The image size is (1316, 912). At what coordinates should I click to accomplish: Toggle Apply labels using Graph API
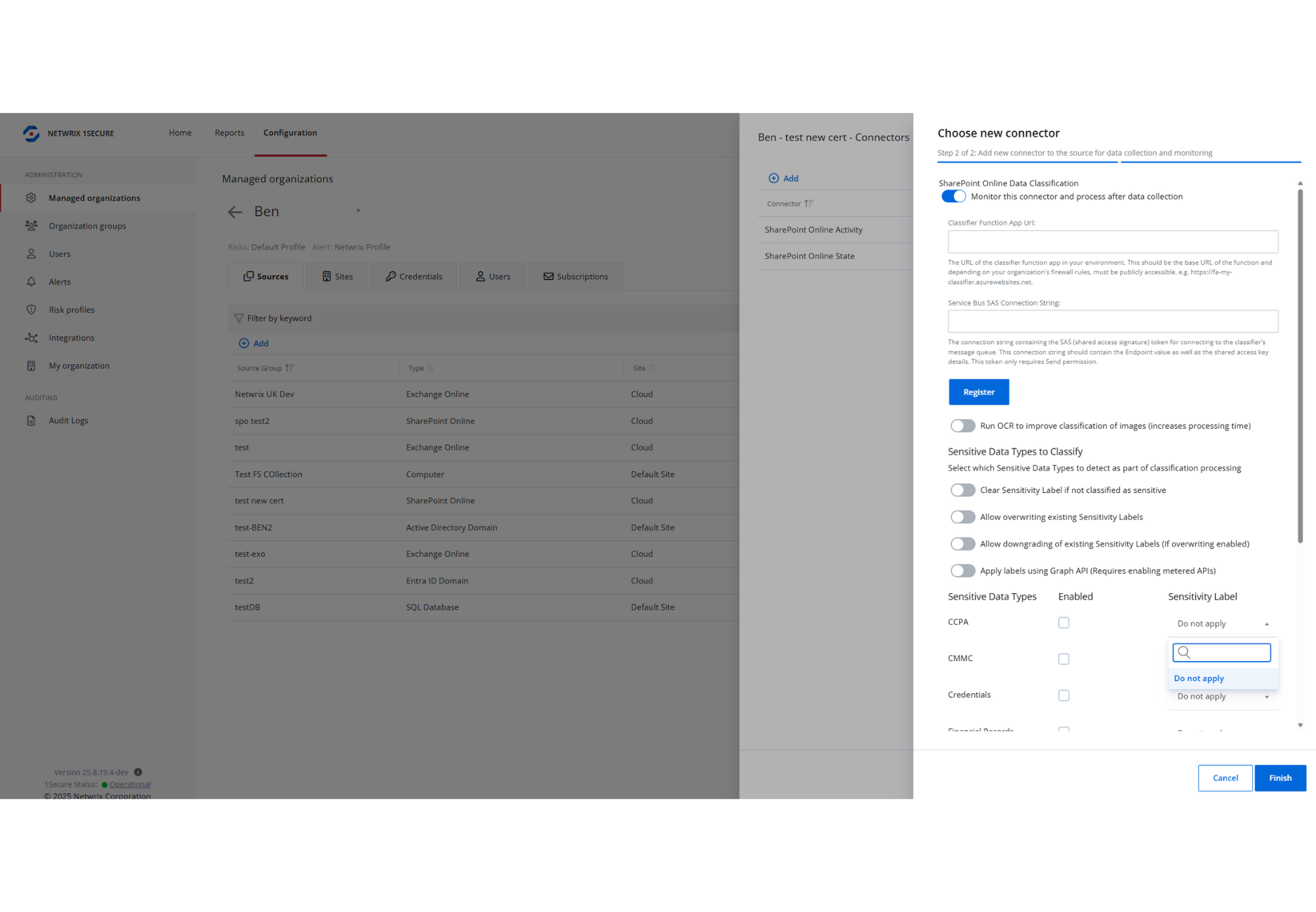pyautogui.click(x=962, y=571)
